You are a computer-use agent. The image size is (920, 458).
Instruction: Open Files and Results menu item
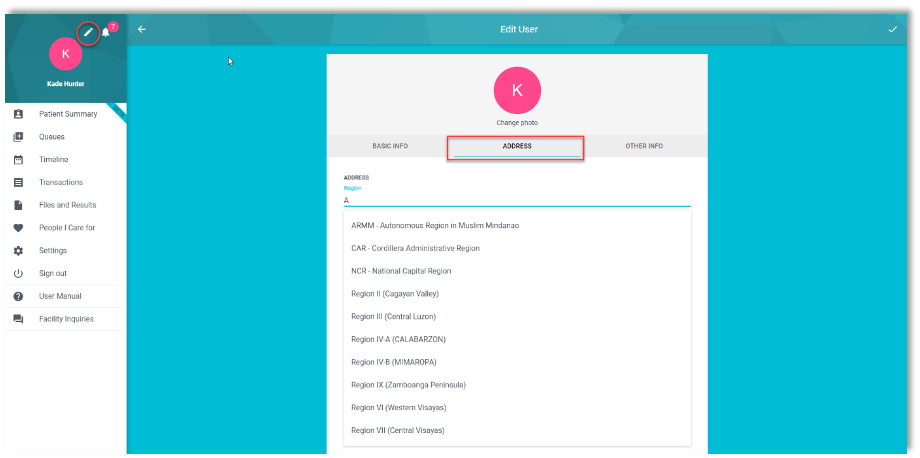[x=67, y=205]
